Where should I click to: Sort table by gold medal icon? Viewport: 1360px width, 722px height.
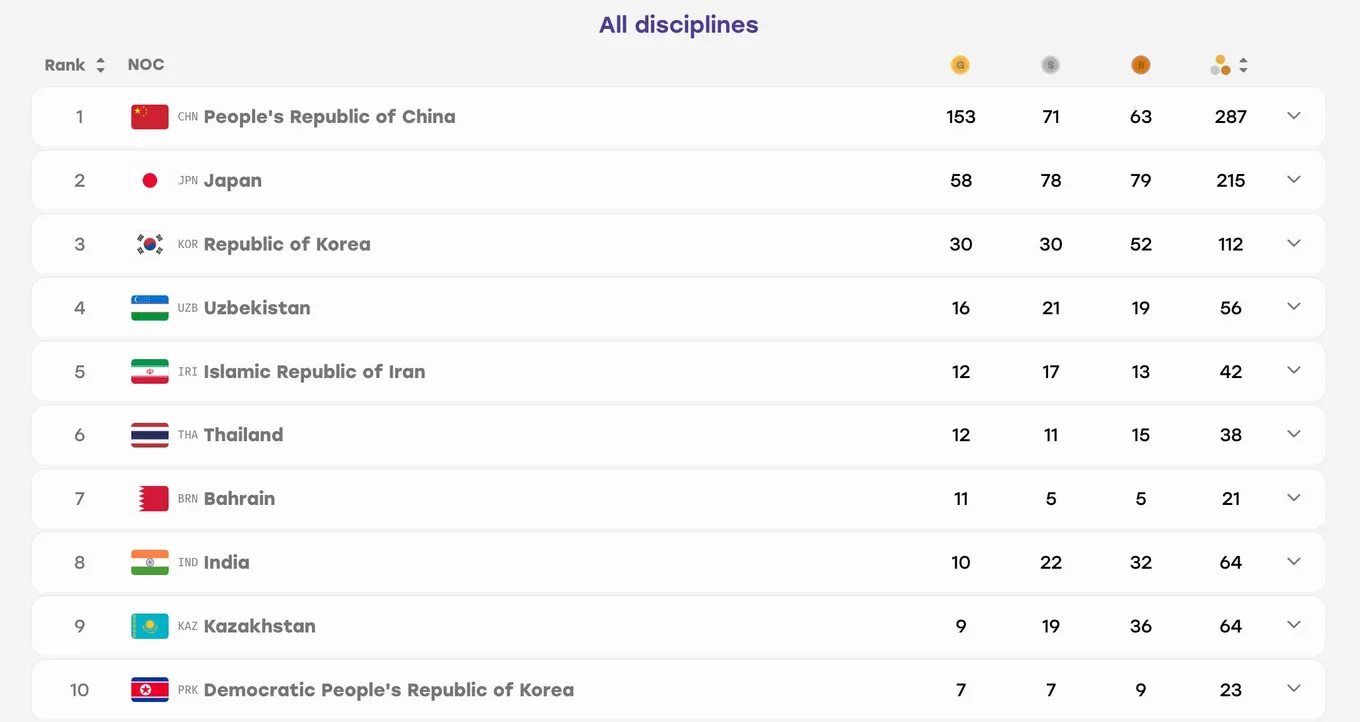tap(960, 65)
